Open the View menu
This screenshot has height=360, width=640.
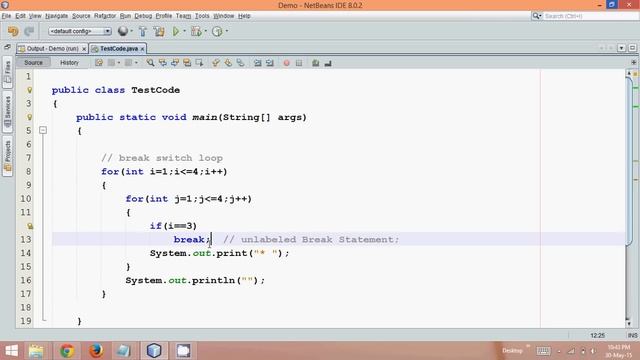35,16
